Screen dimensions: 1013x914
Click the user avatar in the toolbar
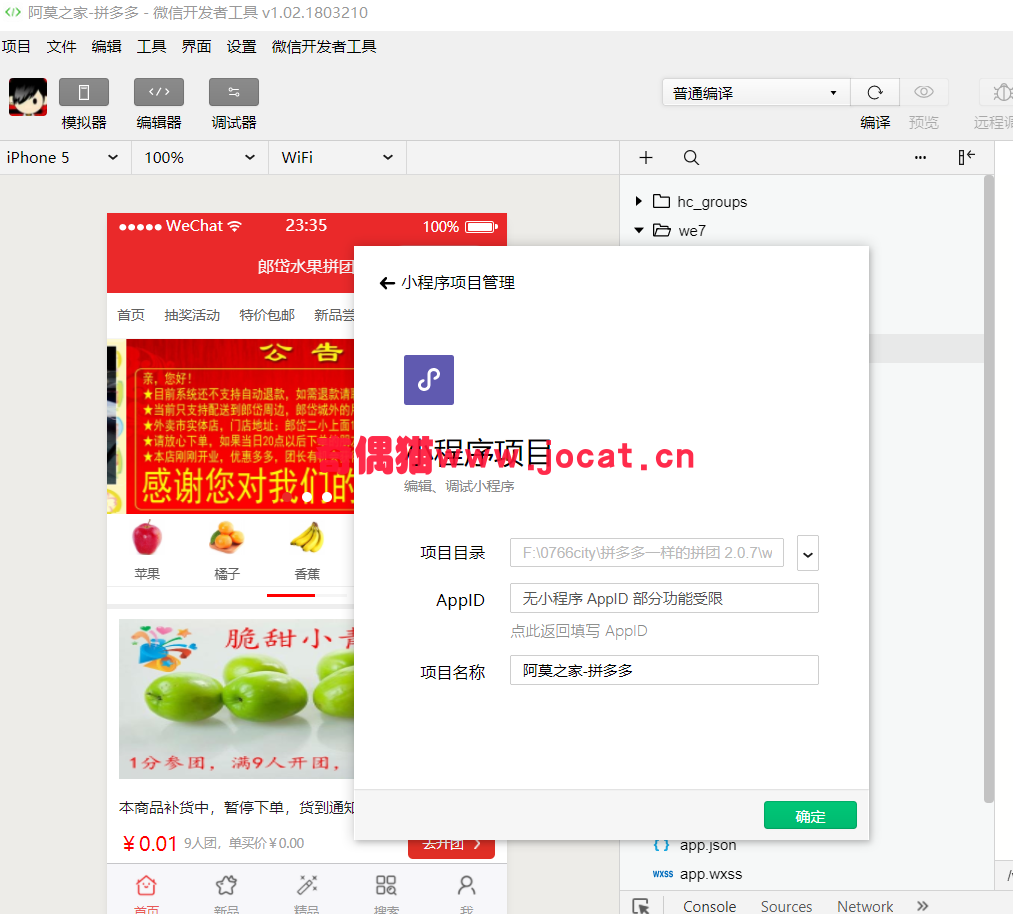[x=28, y=97]
